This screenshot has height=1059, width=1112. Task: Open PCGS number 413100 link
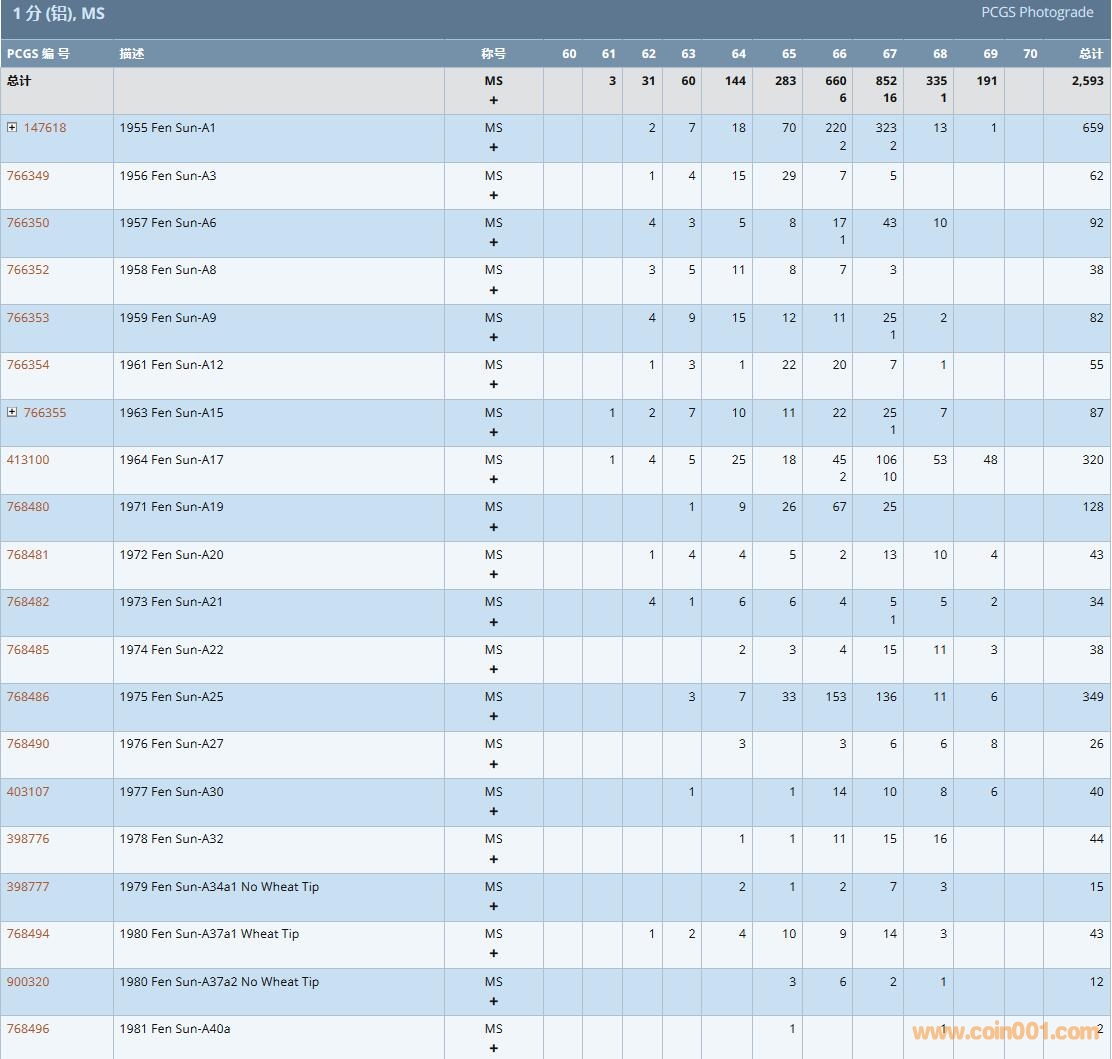tap(28, 460)
